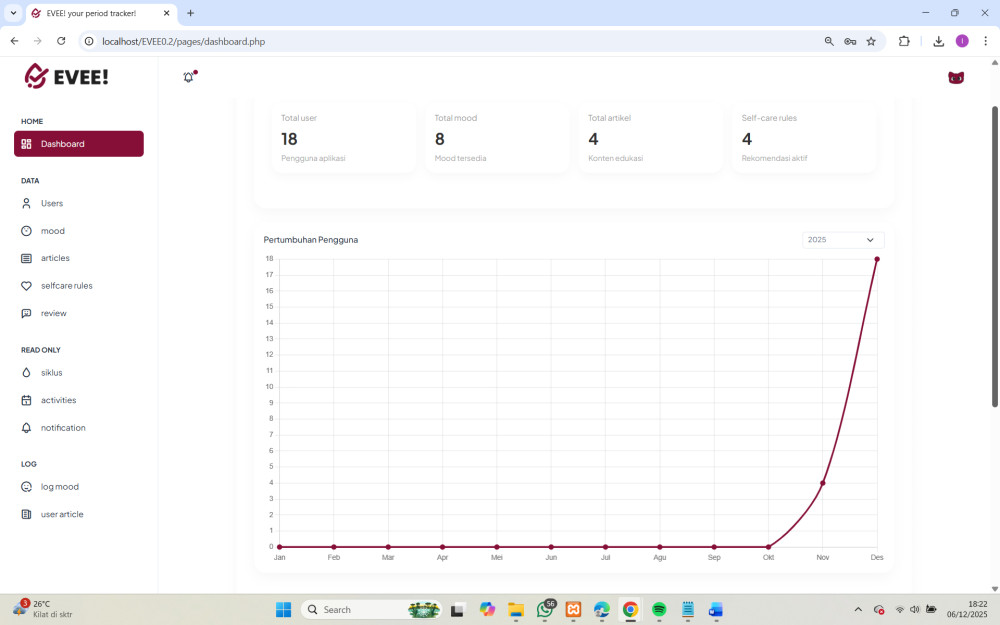Click the Dashboard sidebar button

pyautogui.click(x=79, y=144)
